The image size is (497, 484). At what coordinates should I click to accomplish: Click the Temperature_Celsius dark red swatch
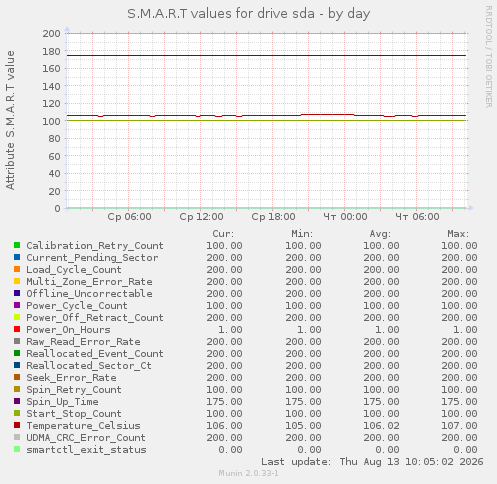click(x=17, y=425)
